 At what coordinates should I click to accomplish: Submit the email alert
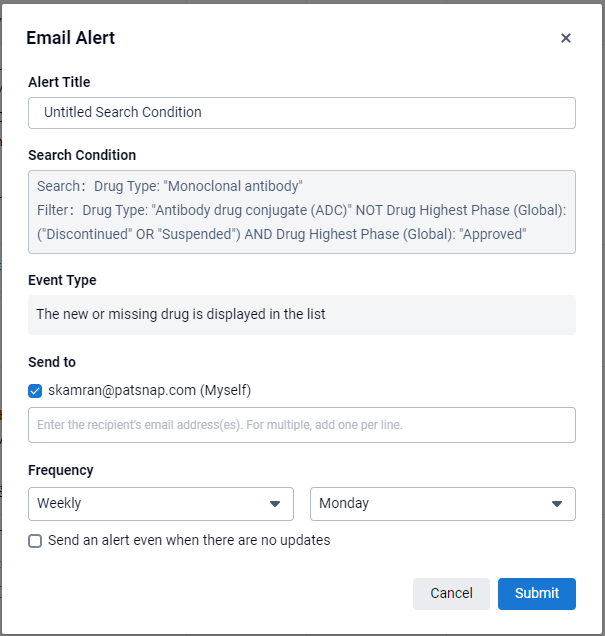click(x=537, y=593)
